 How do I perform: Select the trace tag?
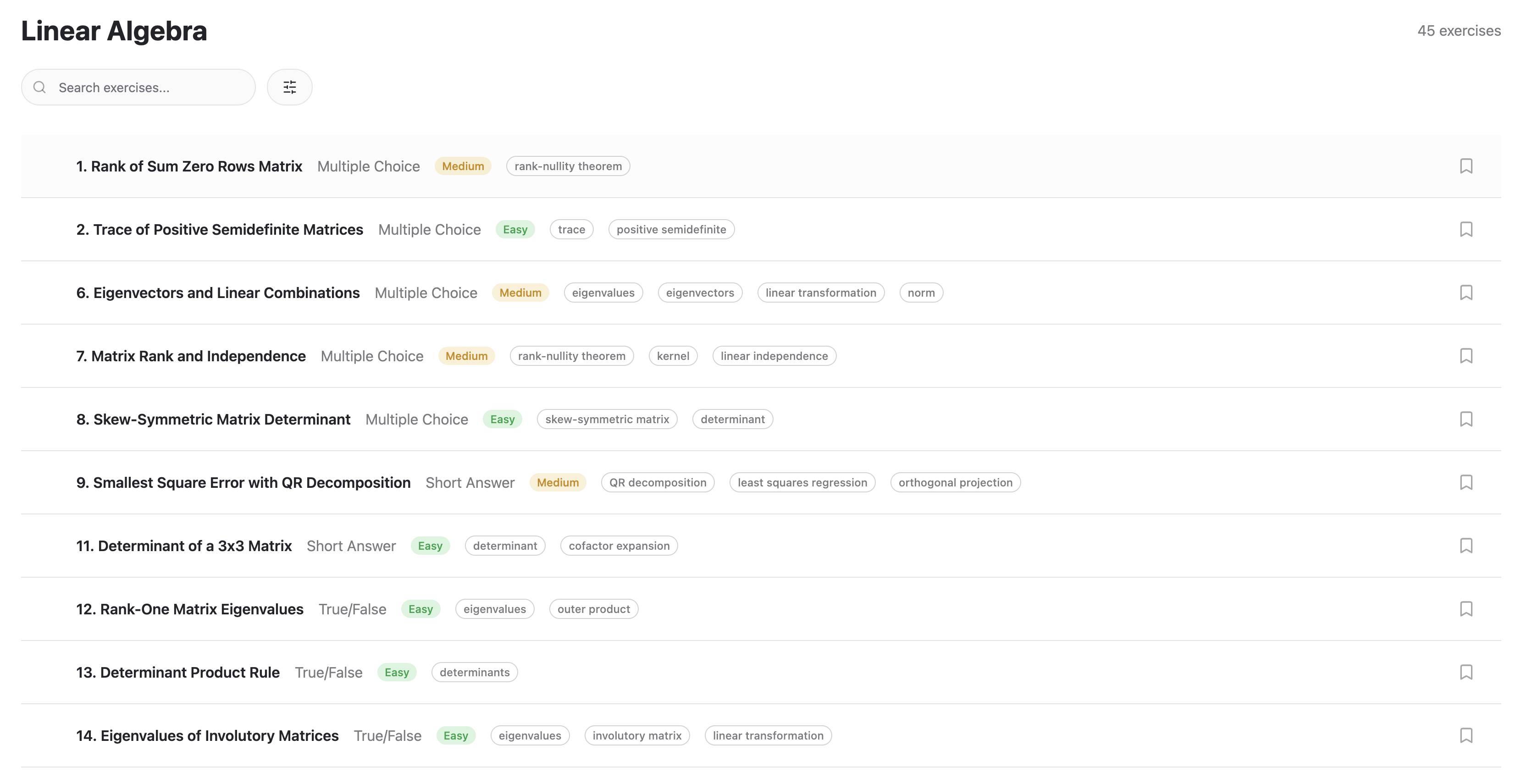point(572,230)
